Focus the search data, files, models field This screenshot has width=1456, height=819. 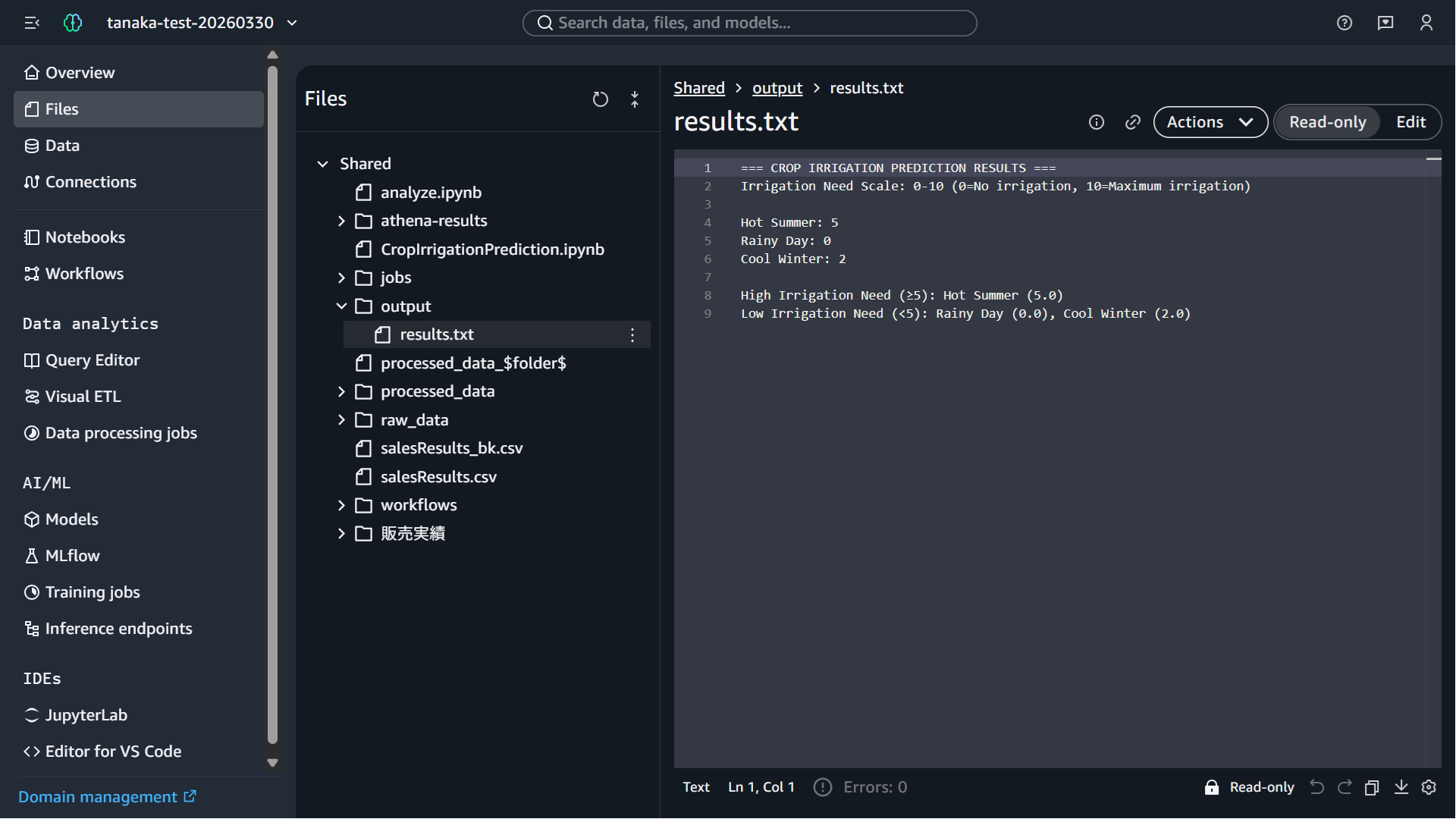click(749, 23)
